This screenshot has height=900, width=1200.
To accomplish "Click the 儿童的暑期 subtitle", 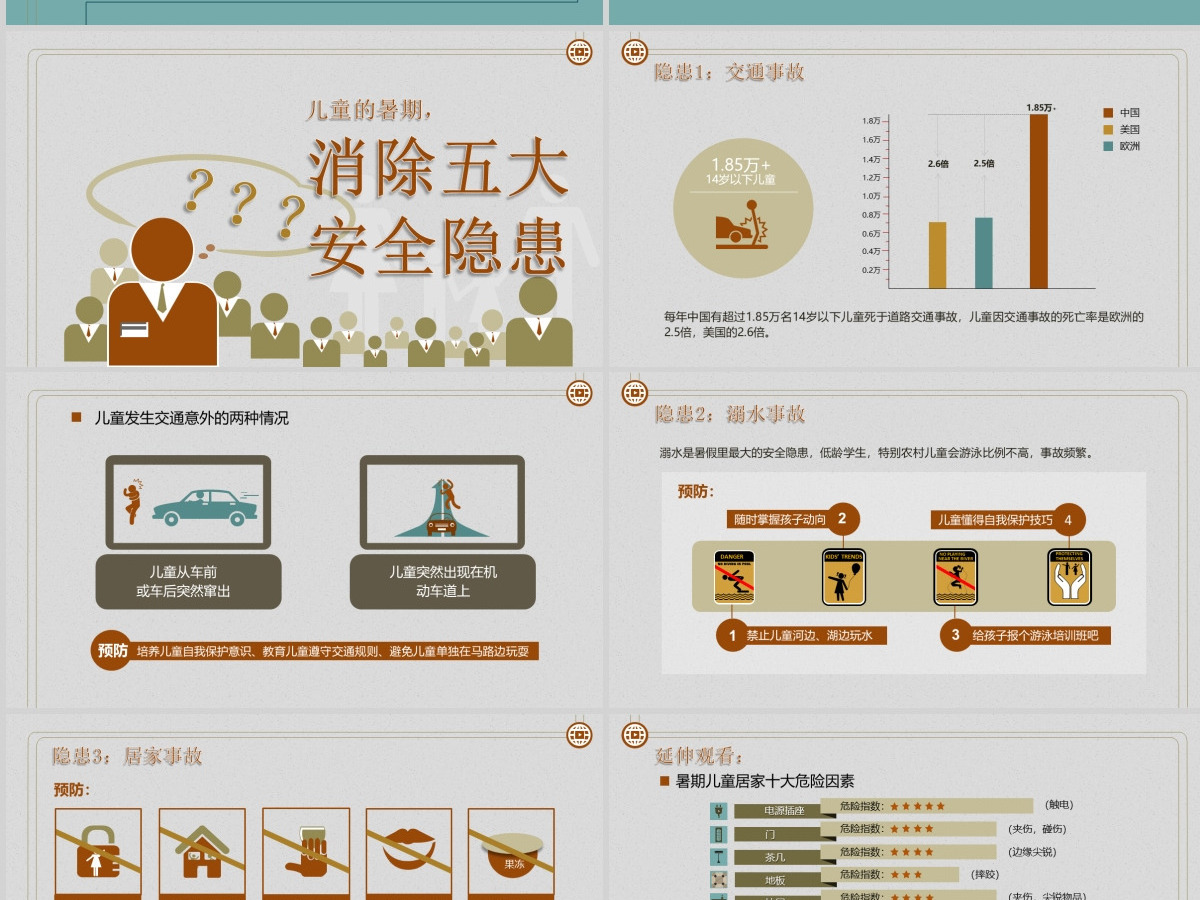I will [x=369, y=110].
